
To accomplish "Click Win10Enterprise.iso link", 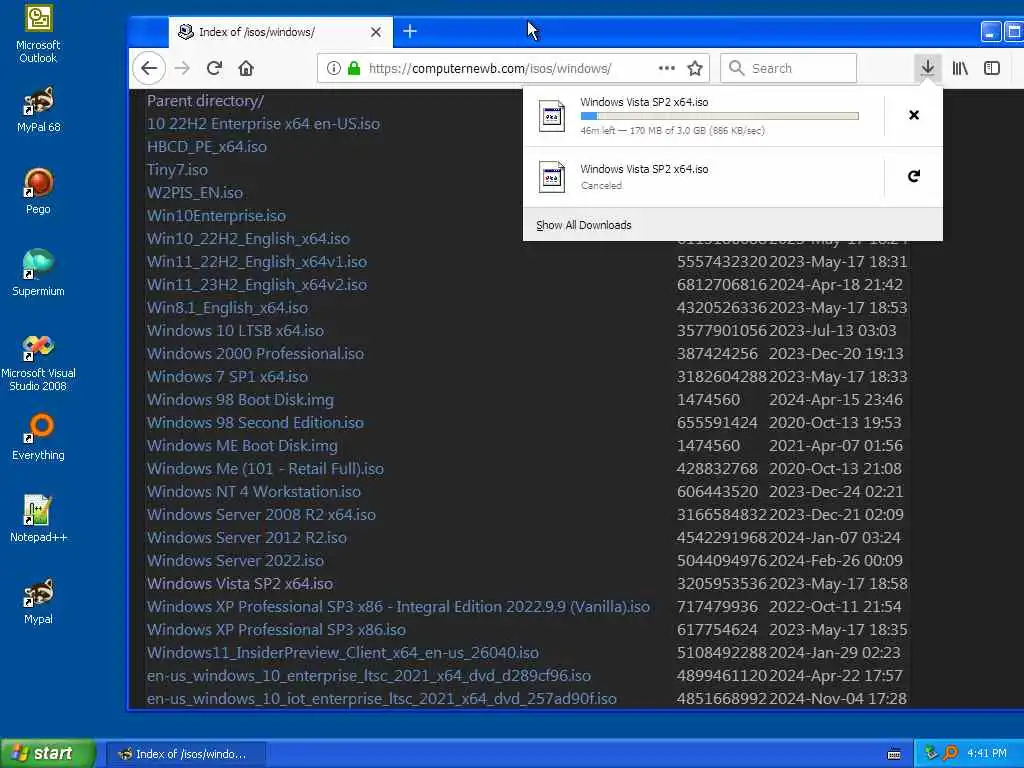I will pyautogui.click(x=216, y=216).
